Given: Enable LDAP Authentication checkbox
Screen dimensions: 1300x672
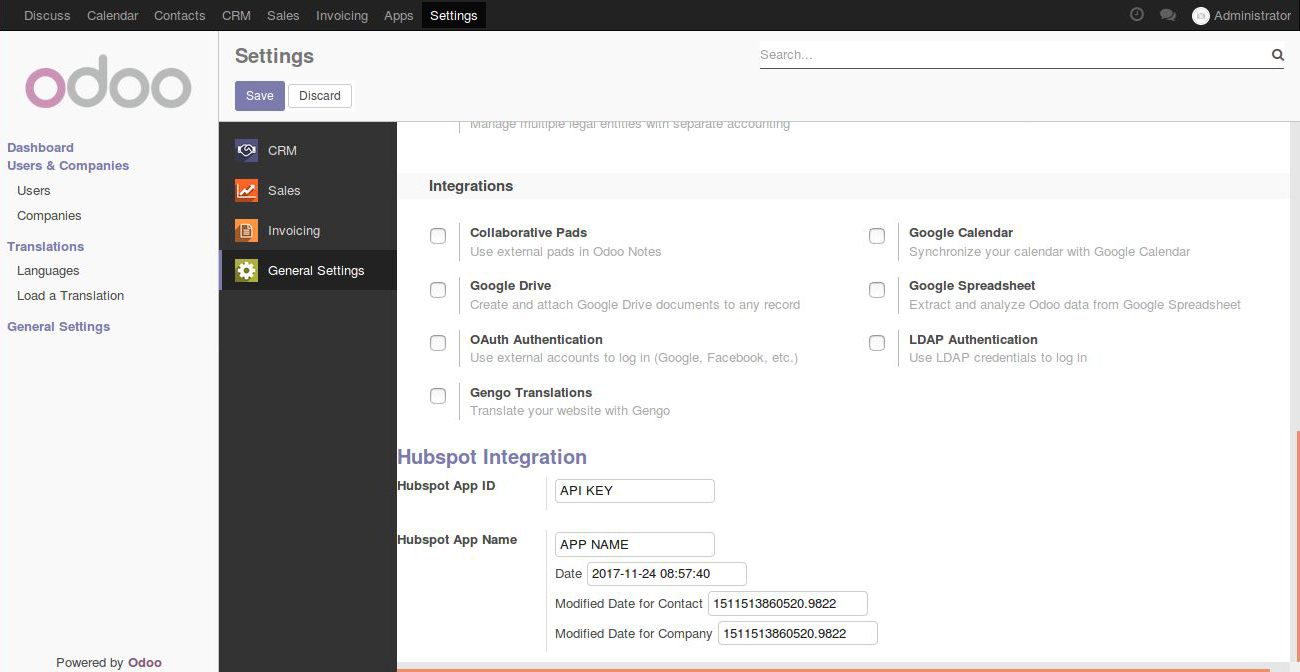Looking at the screenshot, I should [877, 343].
